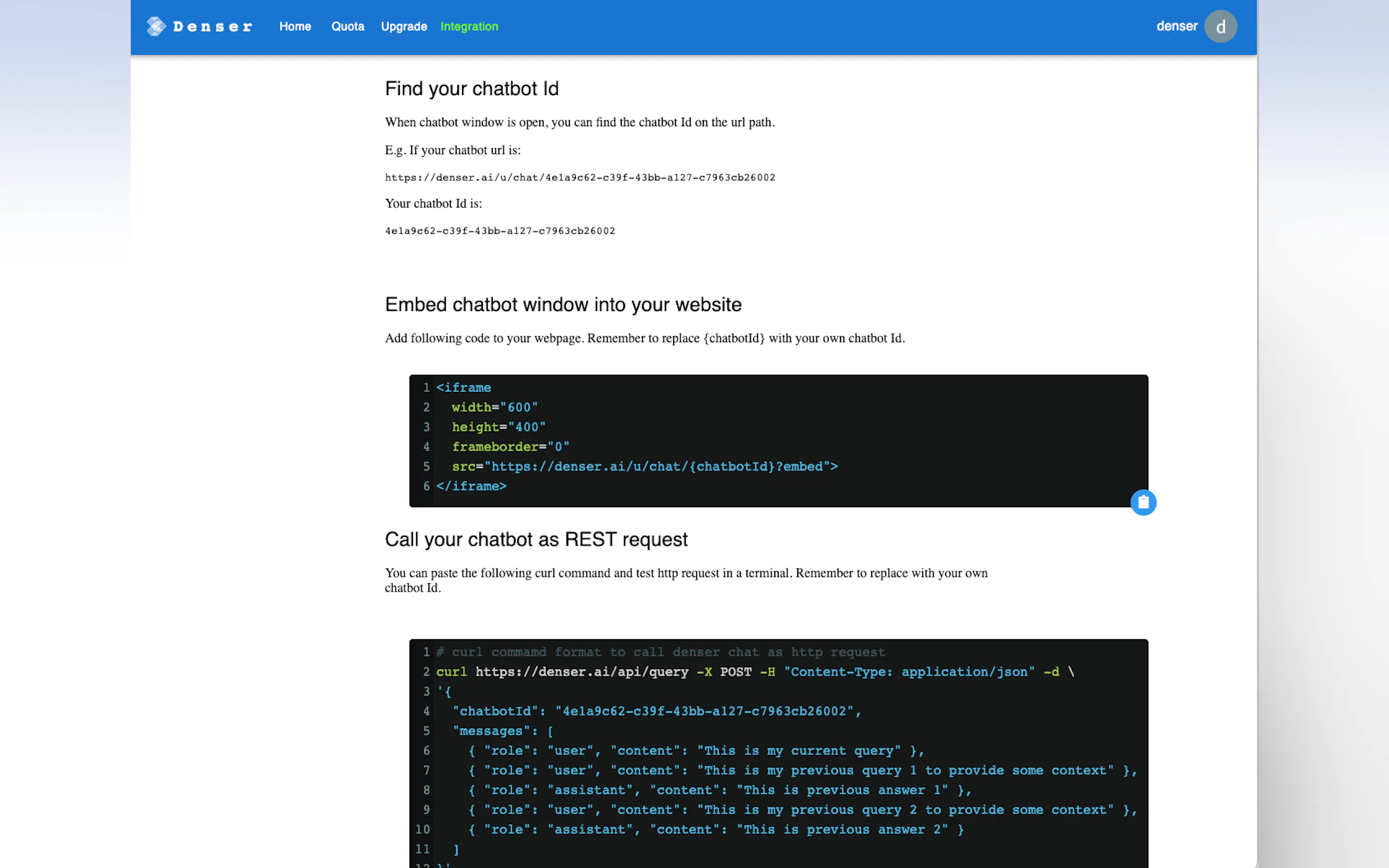Click the denser username label
The image size is (1389, 868).
coord(1176,26)
